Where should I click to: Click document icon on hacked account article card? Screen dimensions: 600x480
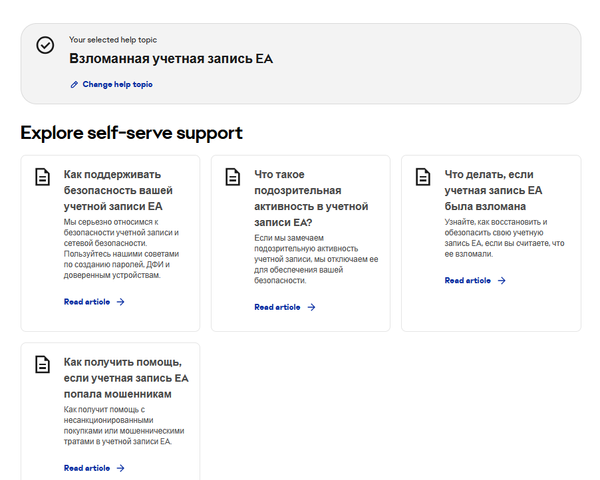[423, 177]
